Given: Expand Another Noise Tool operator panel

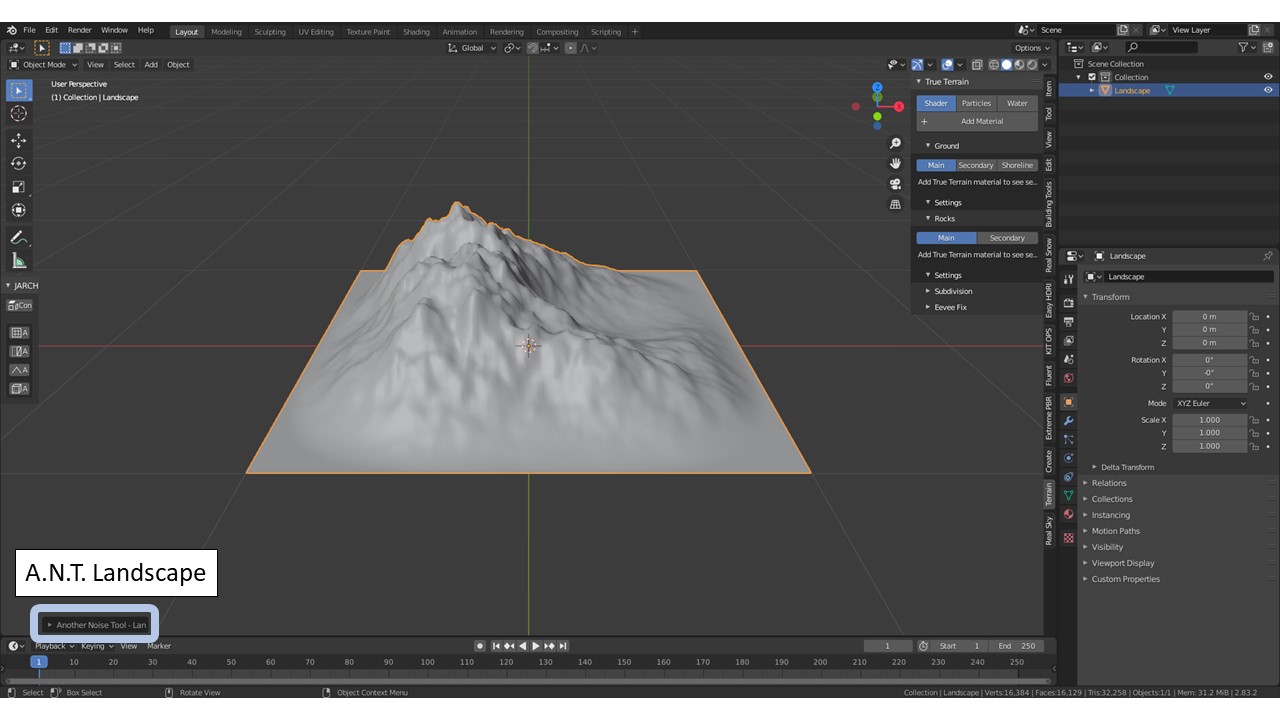Looking at the screenshot, I should pos(97,625).
